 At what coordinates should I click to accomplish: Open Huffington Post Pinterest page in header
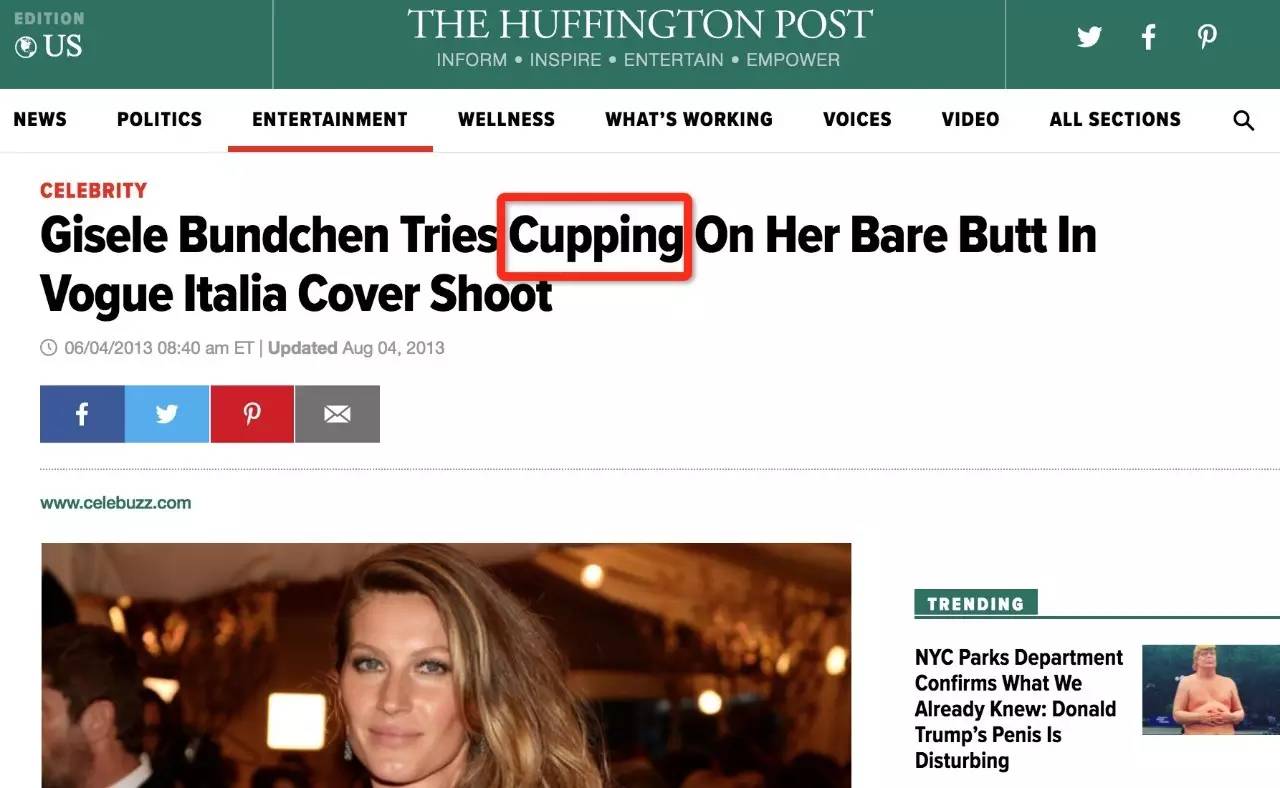[x=1207, y=38]
